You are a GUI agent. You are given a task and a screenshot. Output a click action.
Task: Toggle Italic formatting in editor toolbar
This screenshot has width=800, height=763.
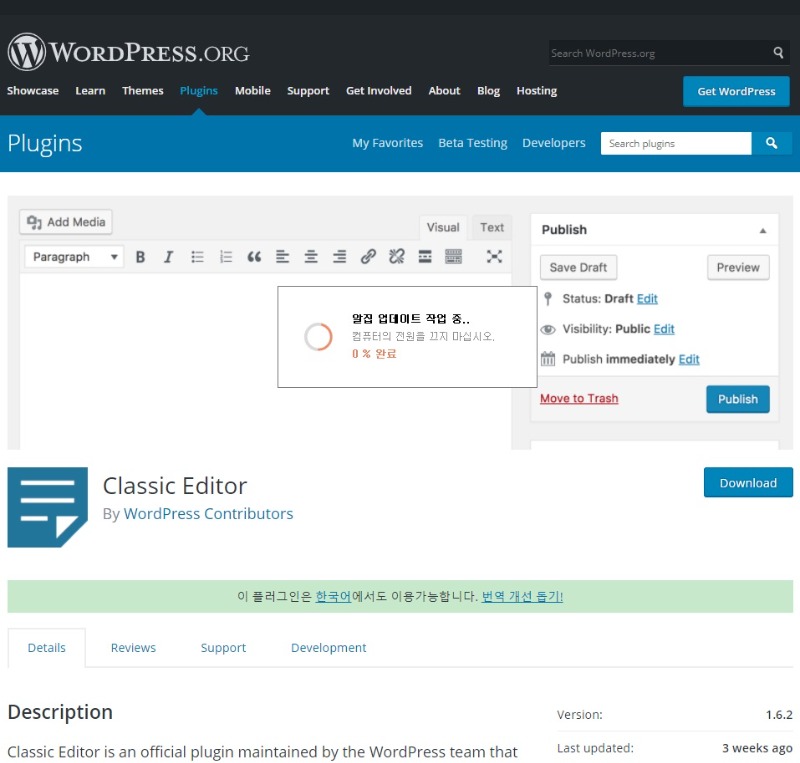click(168, 257)
